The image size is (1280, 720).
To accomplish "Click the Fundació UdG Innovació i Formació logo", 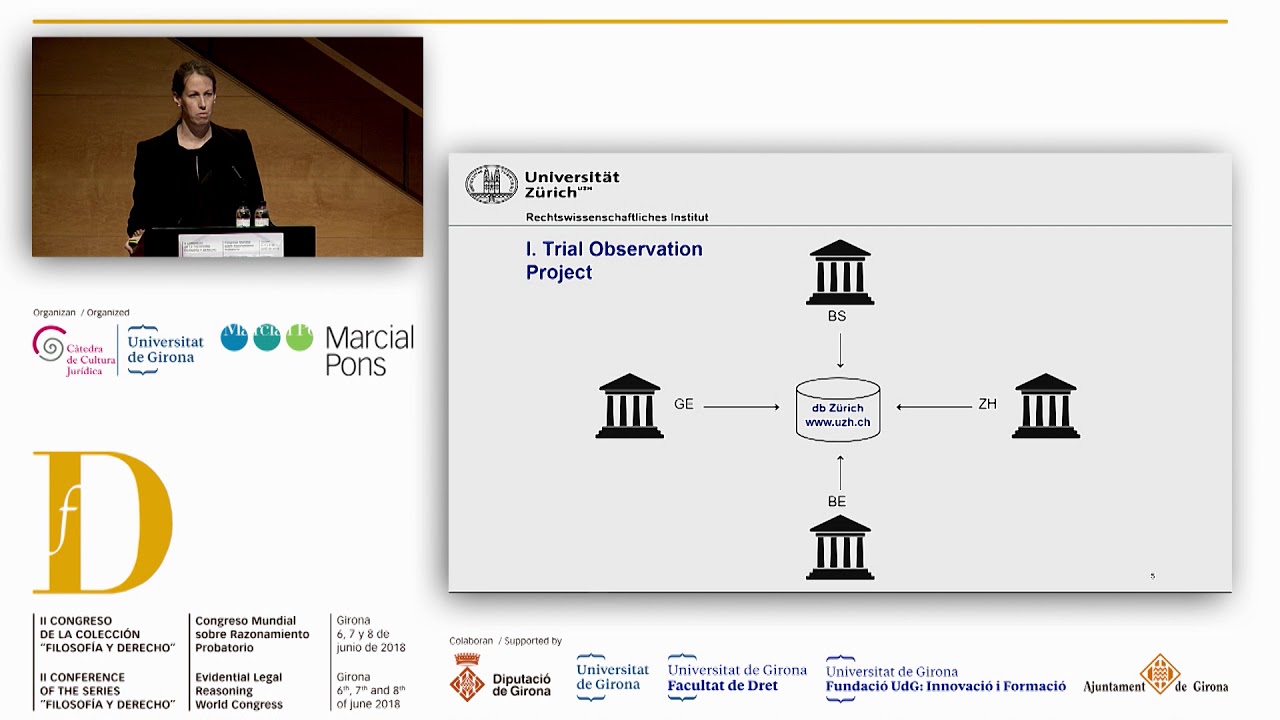I will click(946, 678).
